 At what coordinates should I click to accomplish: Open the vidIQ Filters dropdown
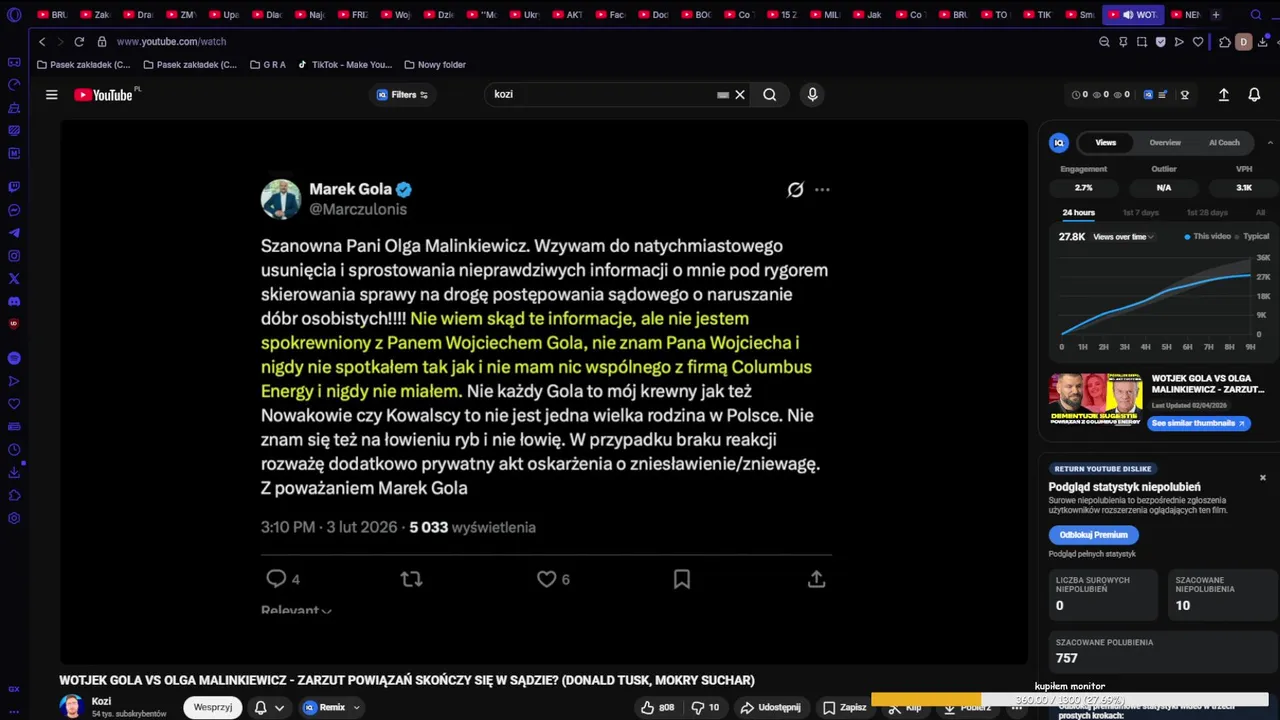point(402,95)
